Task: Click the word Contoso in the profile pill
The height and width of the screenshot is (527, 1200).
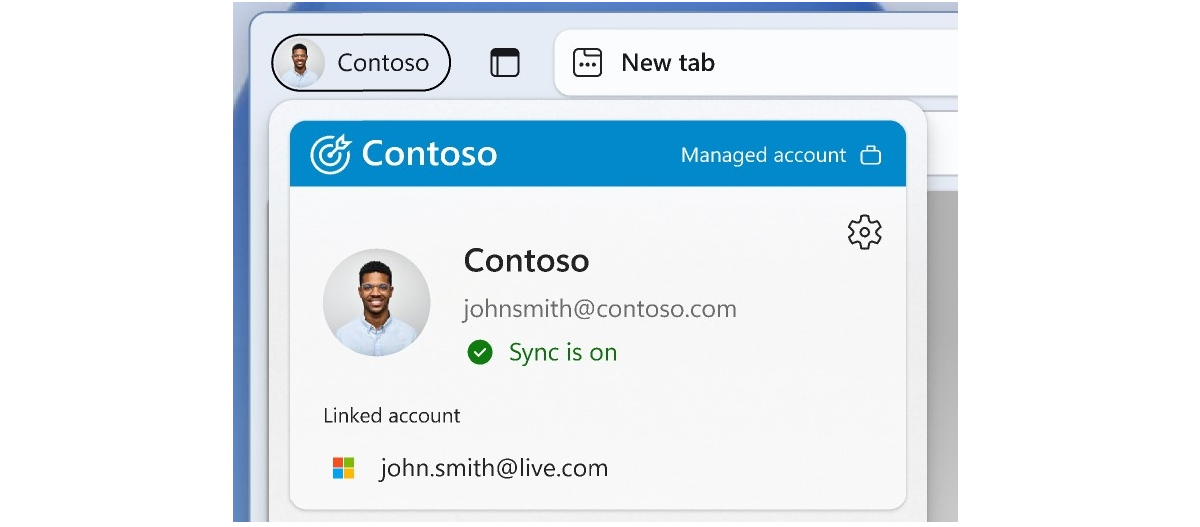Action: (383, 63)
